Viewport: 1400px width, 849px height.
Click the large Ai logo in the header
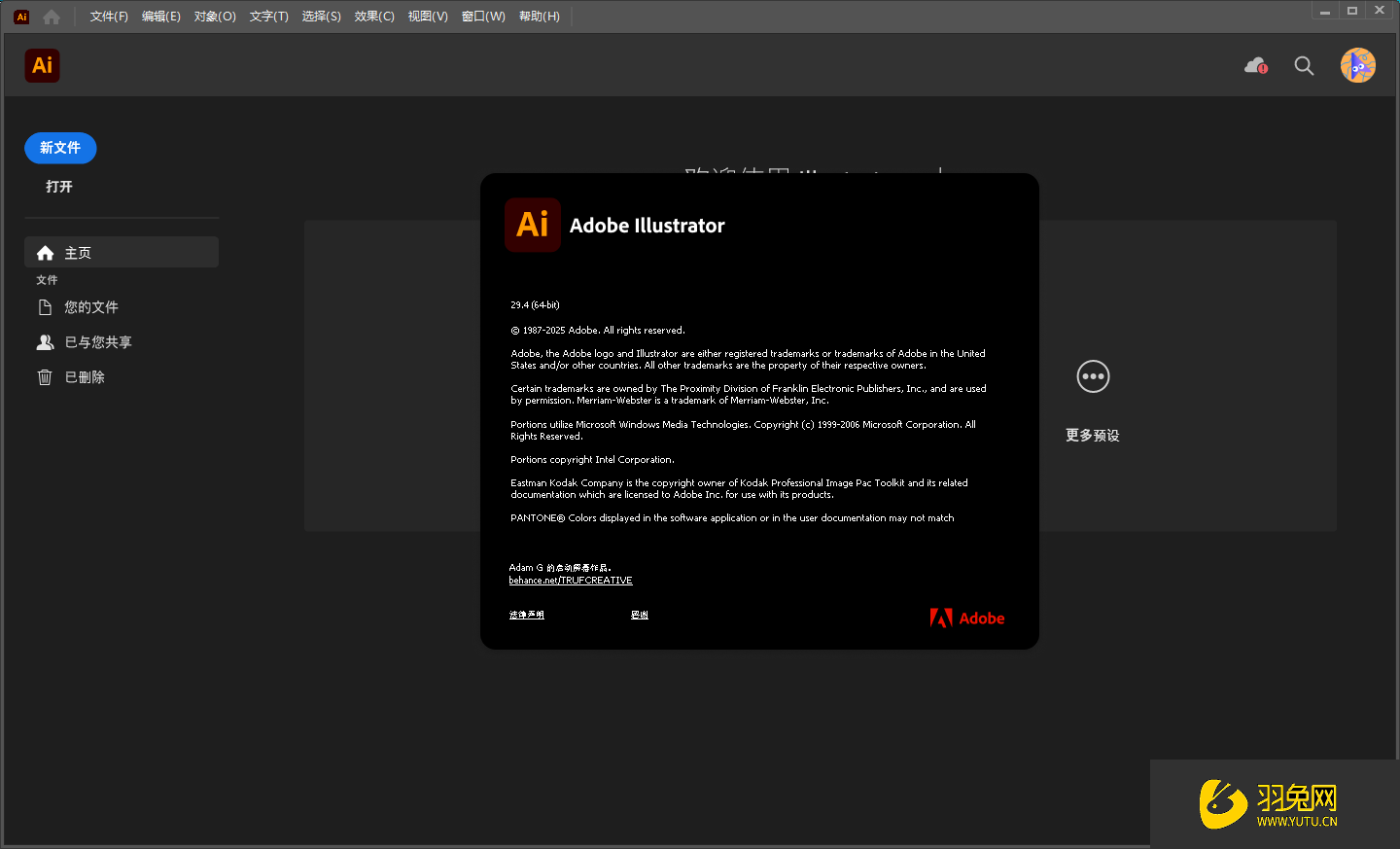coord(42,65)
